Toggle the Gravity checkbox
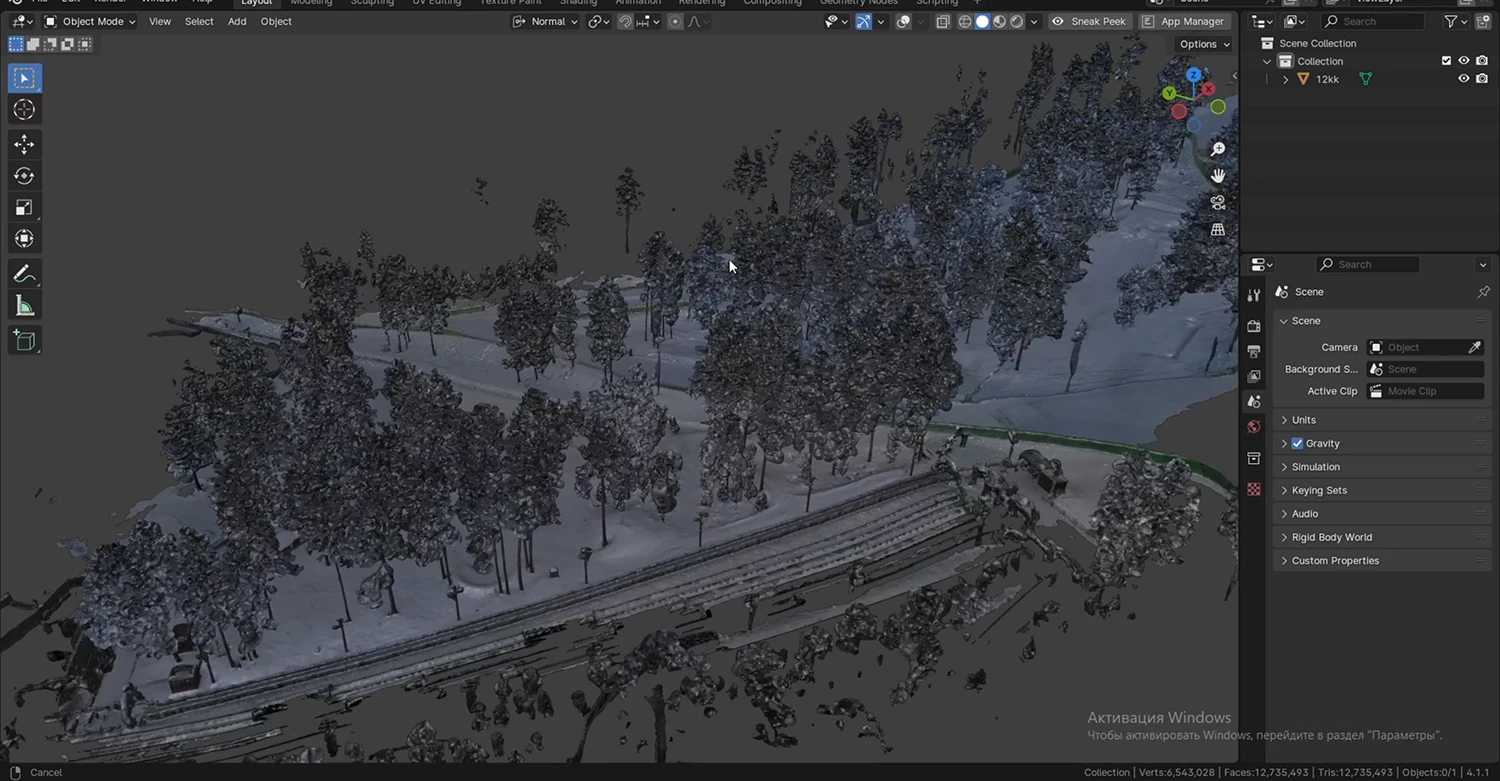Screen dimensions: 1500x781 pos(1297,444)
